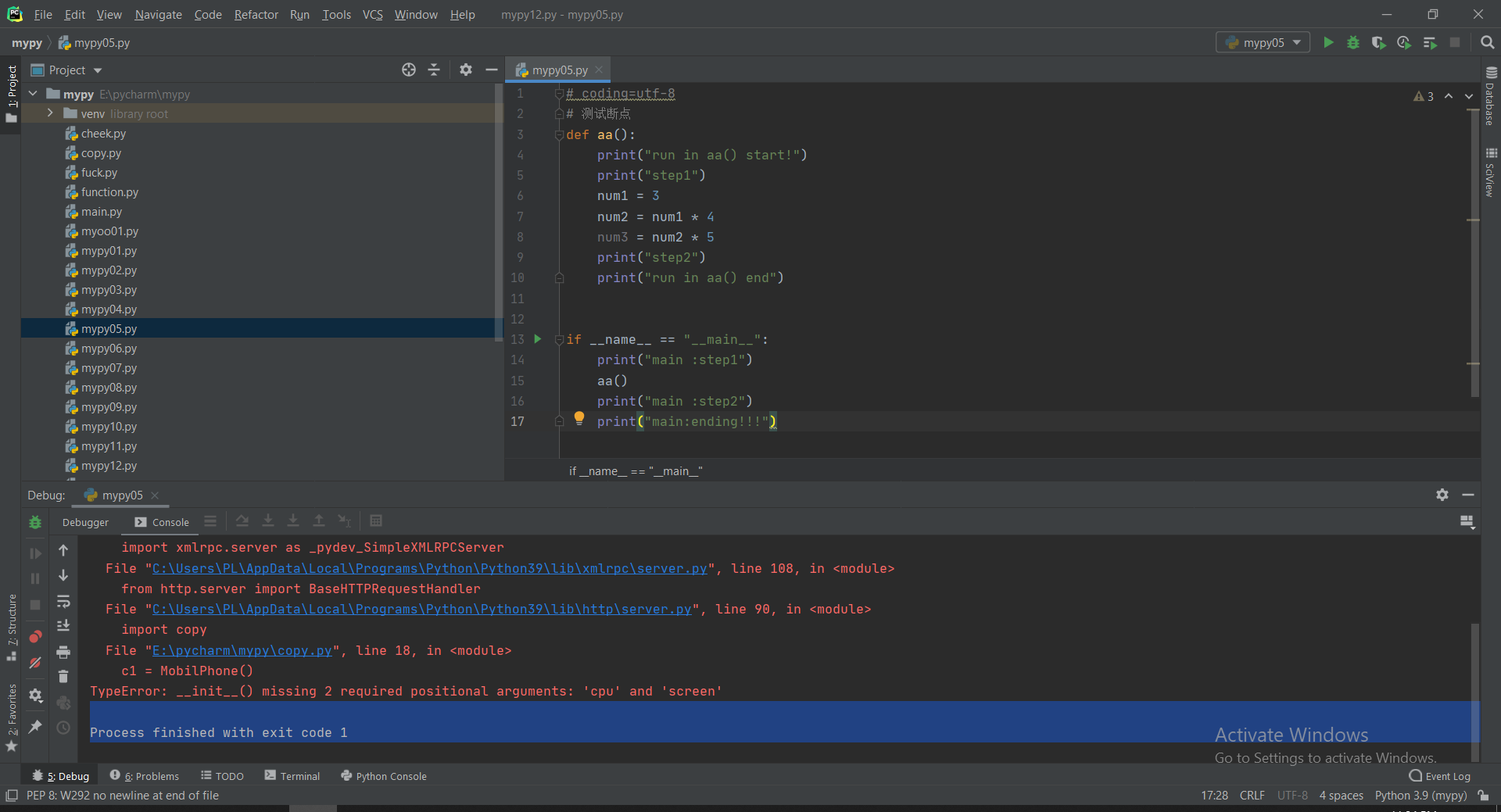Go to previous highlighted warning
1501x812 pixels.
coord(1448,96)
